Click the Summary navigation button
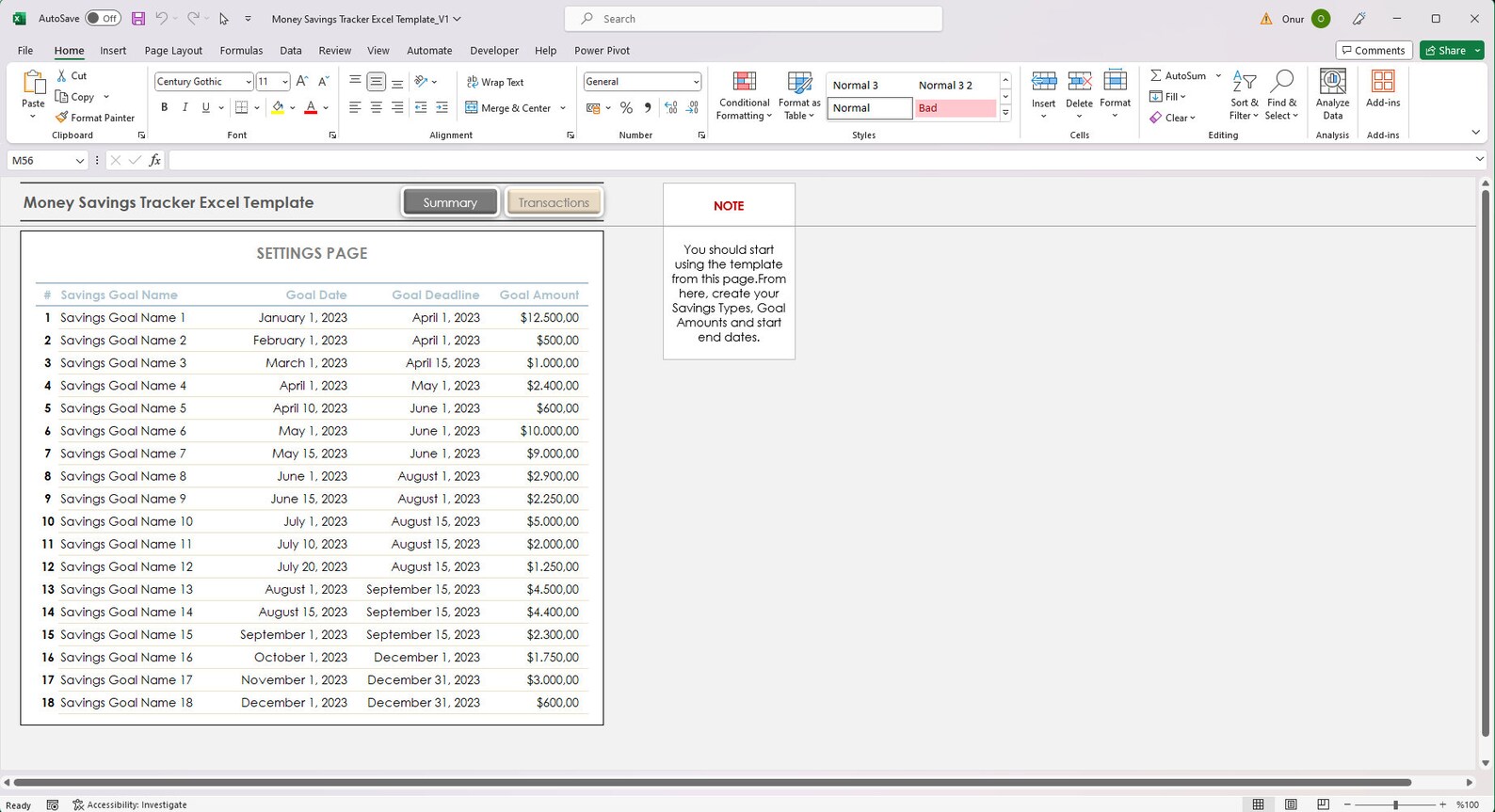Screen dimensions: 1495x812 [x=450, y=202]
